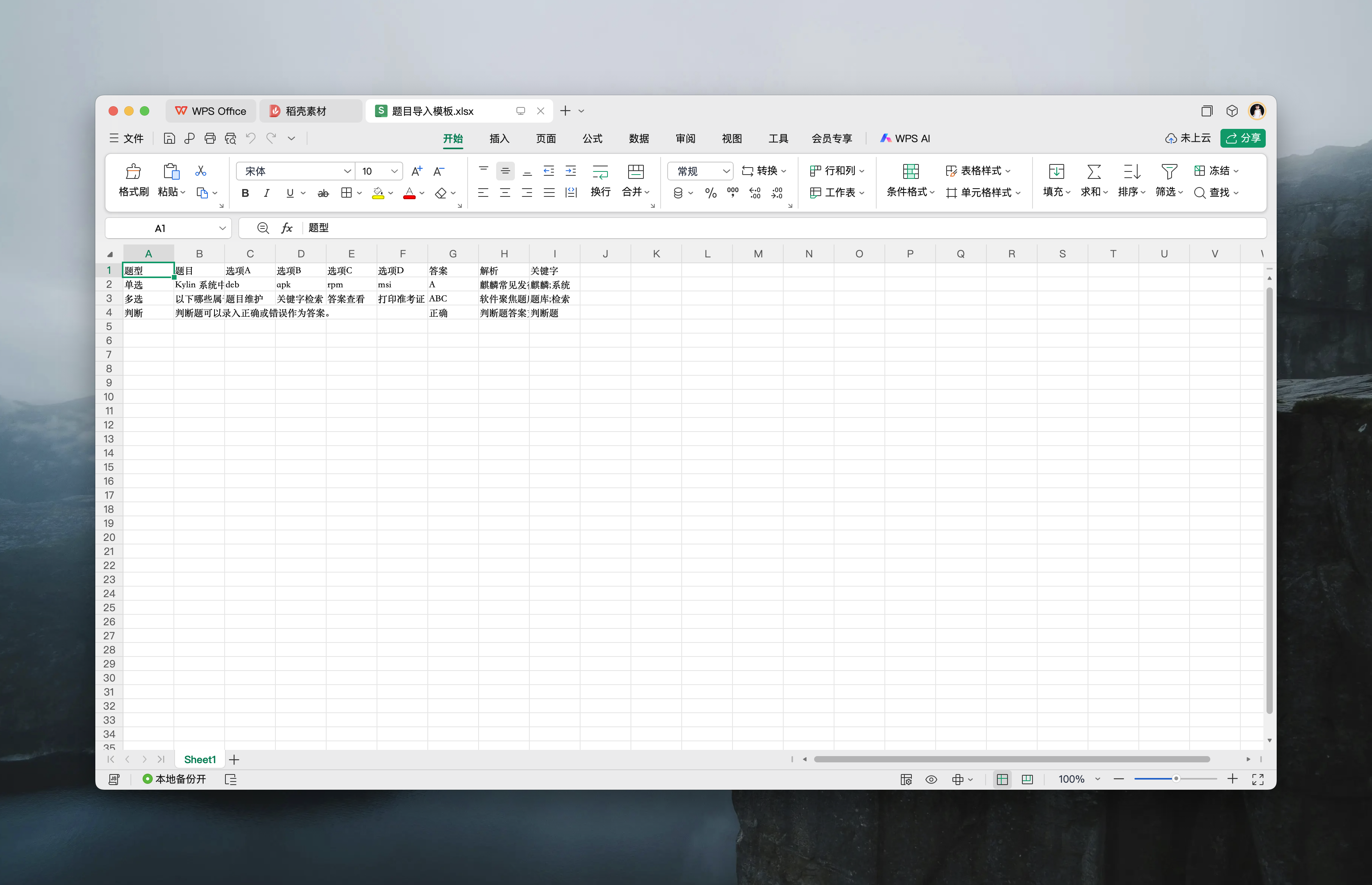Click the decrease indent icon
The height and width of the screenshot is (885, 1372).
[x=549, y=171]
